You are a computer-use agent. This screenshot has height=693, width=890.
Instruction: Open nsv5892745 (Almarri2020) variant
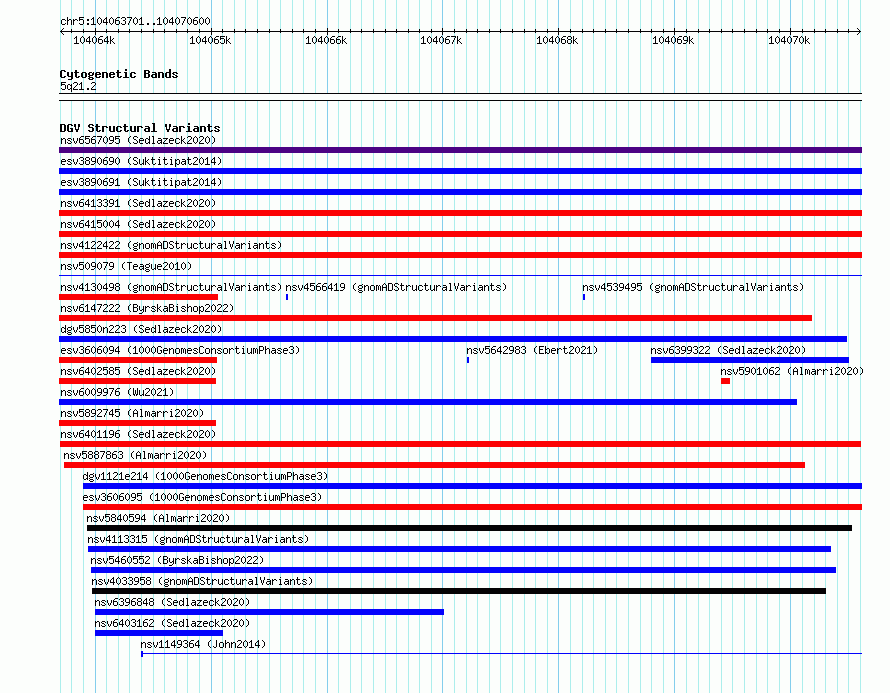(x=132, y=413)
